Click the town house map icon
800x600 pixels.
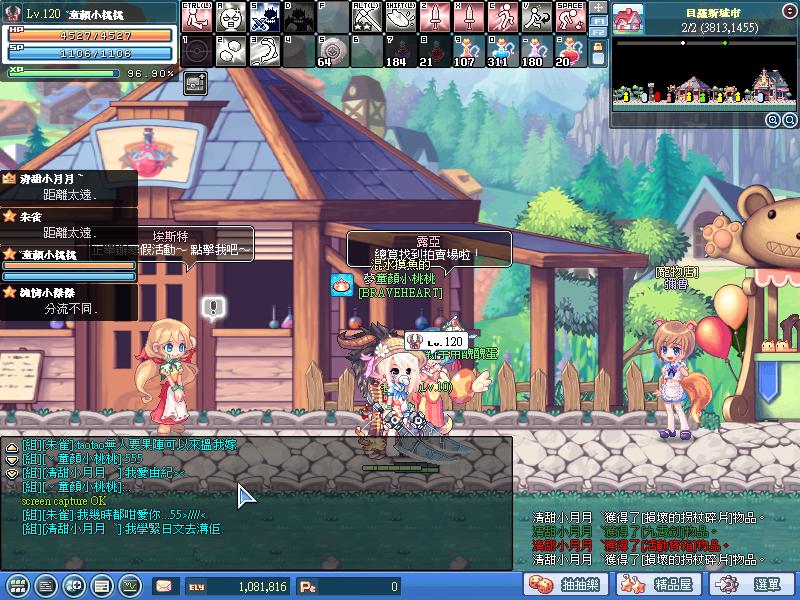point(628,19)
